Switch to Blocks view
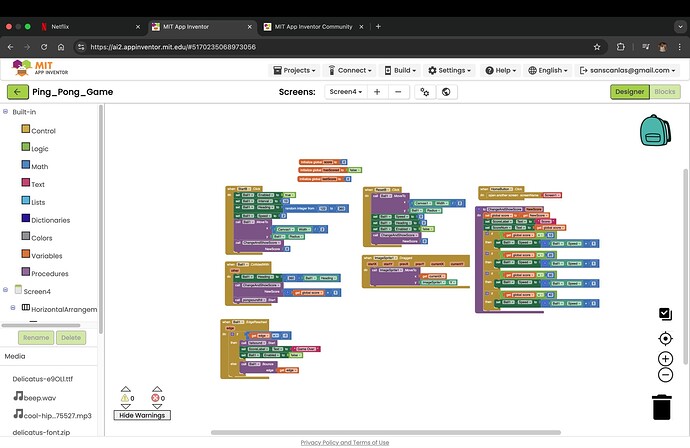The height and width of the screenshot is (448, 690). click(665, 92)
